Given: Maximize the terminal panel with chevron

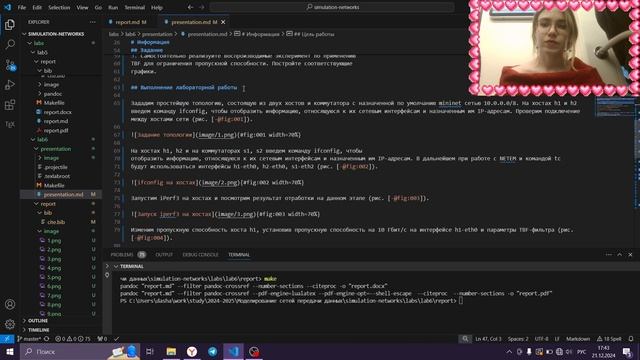Looking at the screenshot, I should pos(620,254).
